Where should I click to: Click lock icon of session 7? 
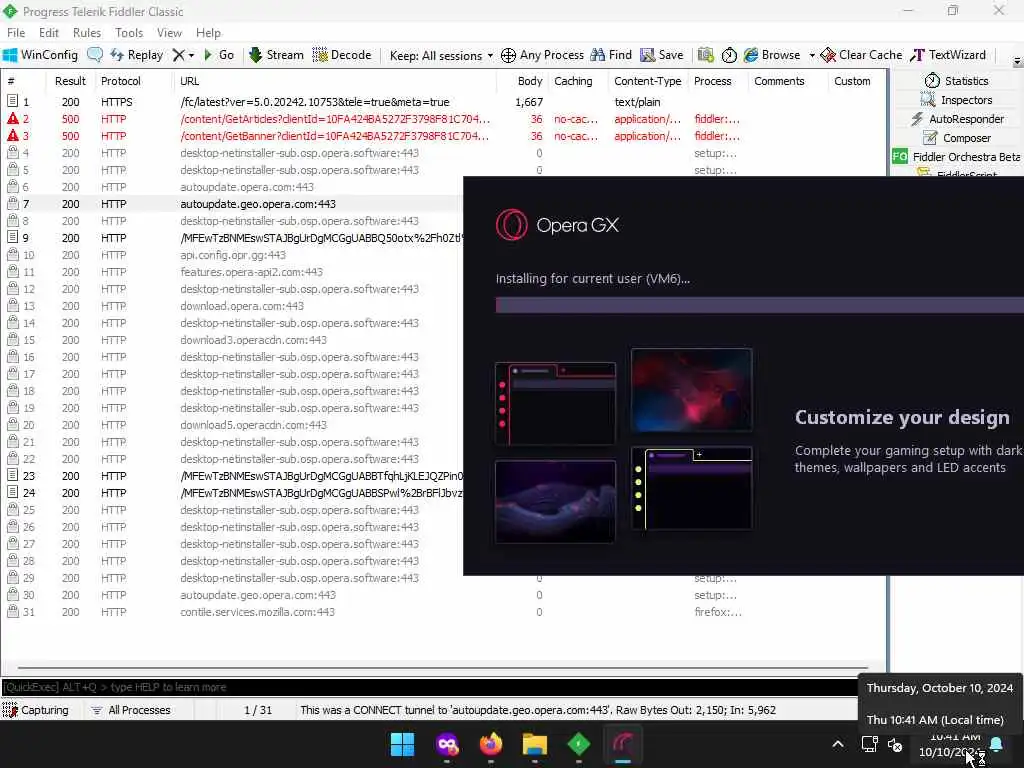(12, 203)
